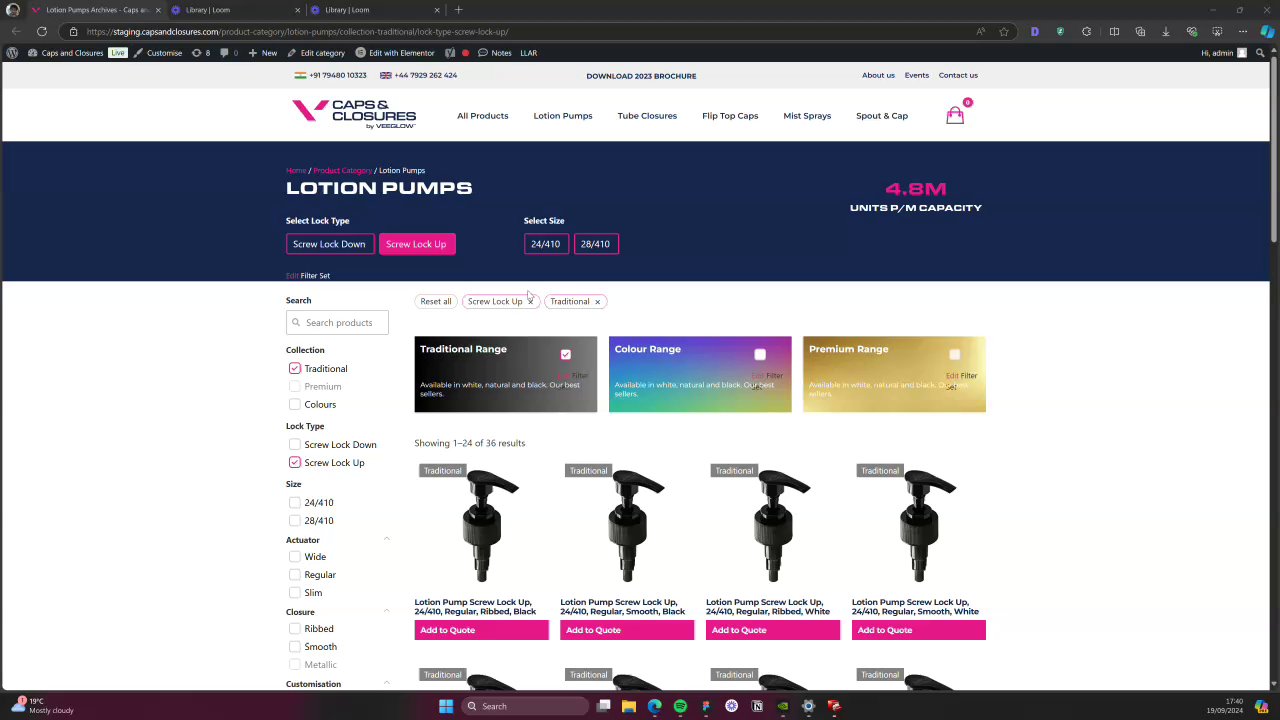Collapse the Closure filter section

point(387,612)
